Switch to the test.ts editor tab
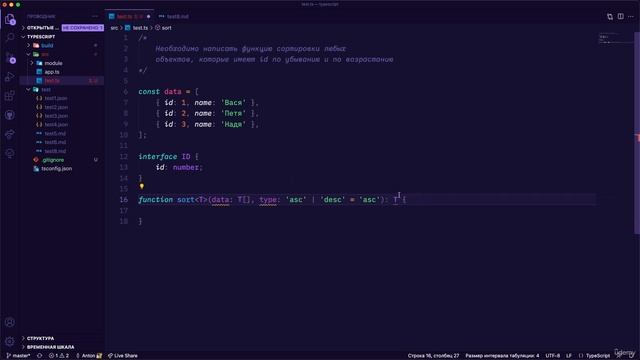The image size is (640, 360). [129, 16]
